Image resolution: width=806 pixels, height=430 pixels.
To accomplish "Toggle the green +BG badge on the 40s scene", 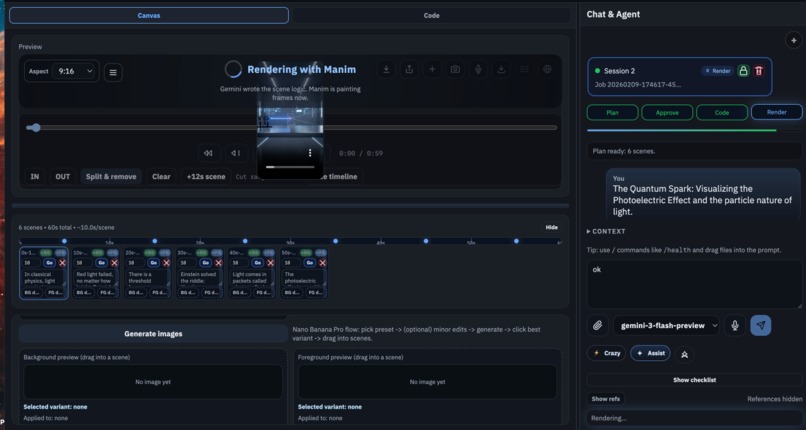I will [x=254, y=253].
